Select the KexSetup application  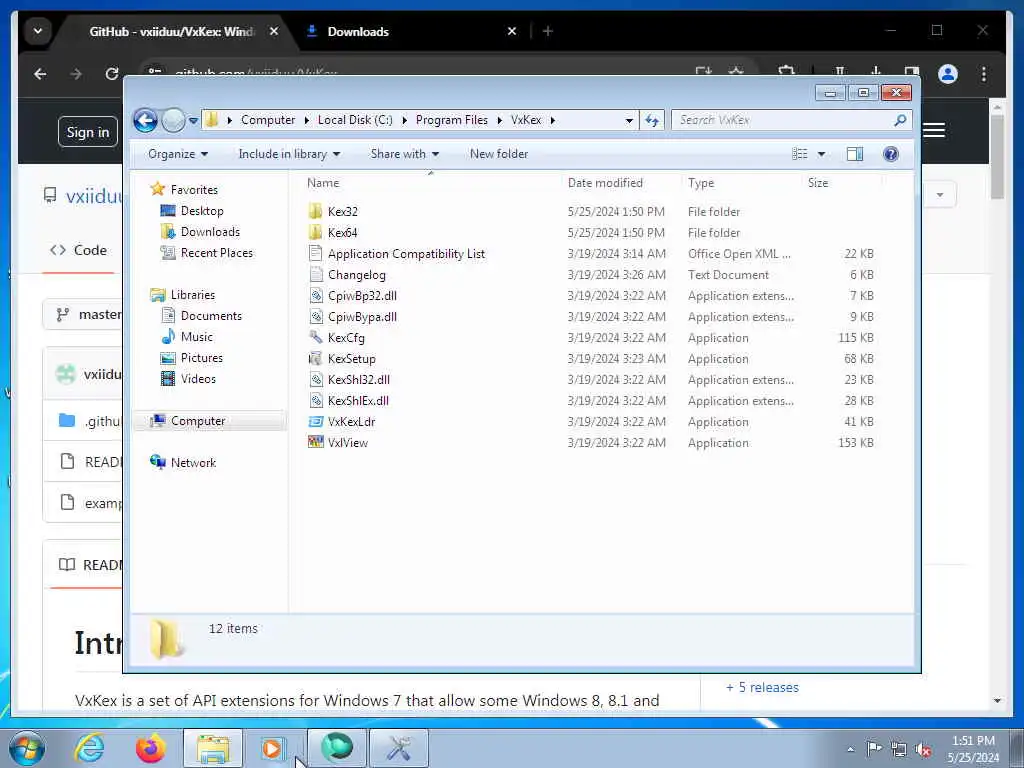click(x=351, y=359)
